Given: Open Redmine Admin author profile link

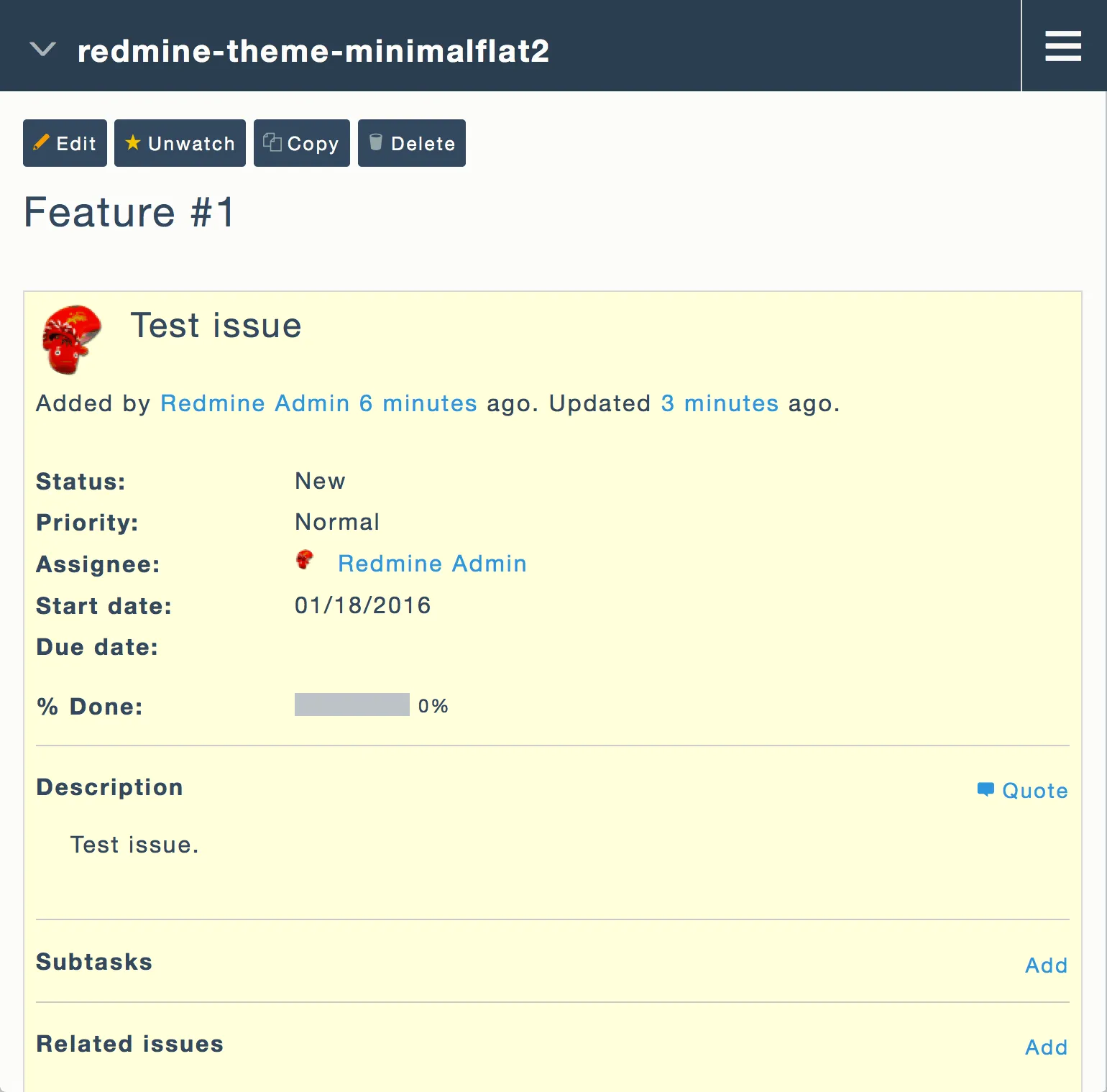Looking at the screenshot, I should 254,403.
